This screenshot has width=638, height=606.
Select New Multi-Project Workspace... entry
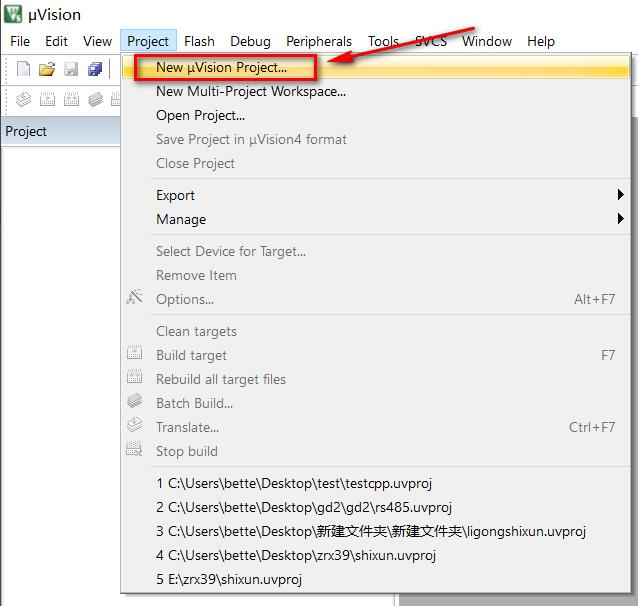[250, 91]
